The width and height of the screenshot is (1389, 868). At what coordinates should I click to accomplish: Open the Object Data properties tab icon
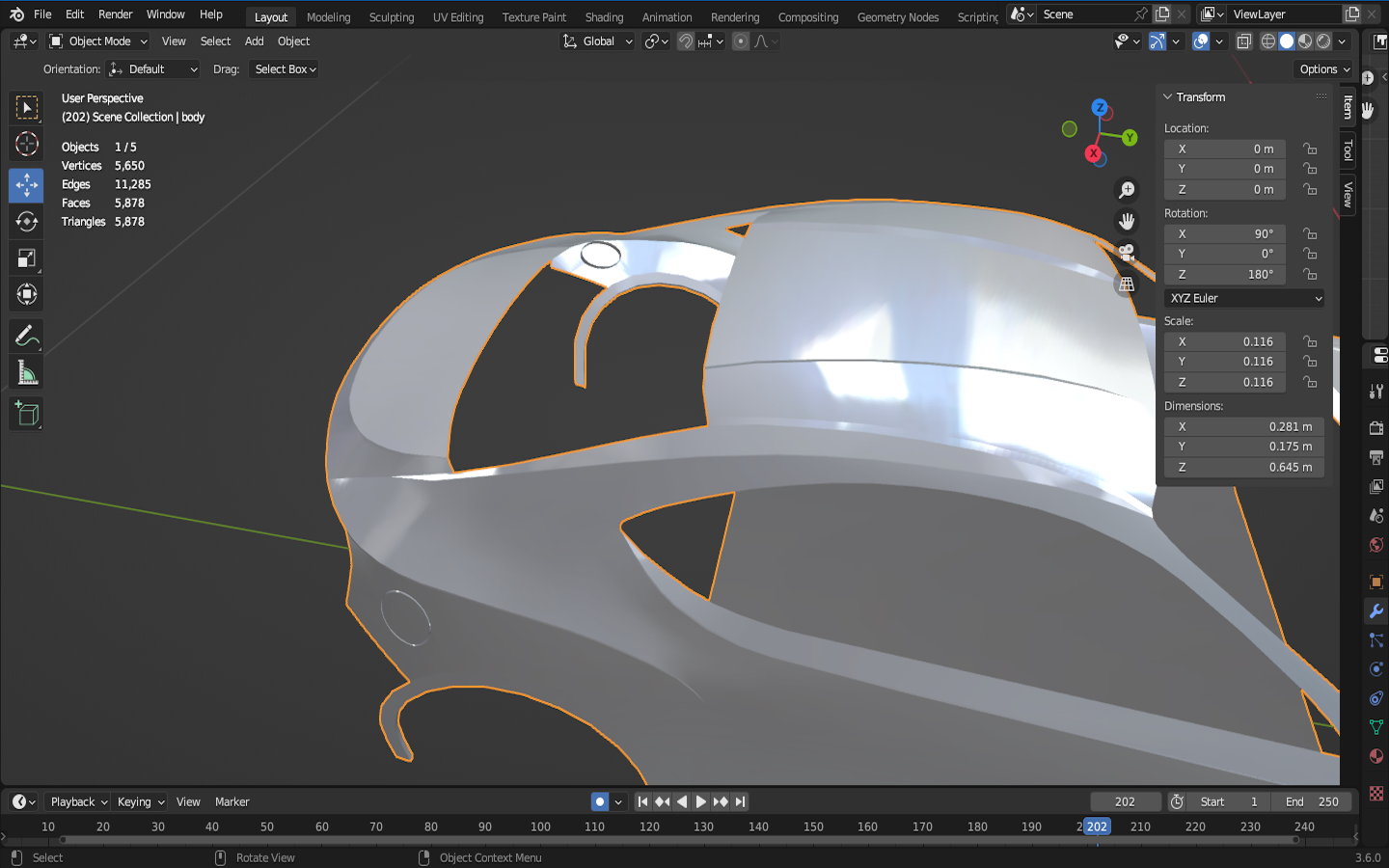tap(1376, 727)
